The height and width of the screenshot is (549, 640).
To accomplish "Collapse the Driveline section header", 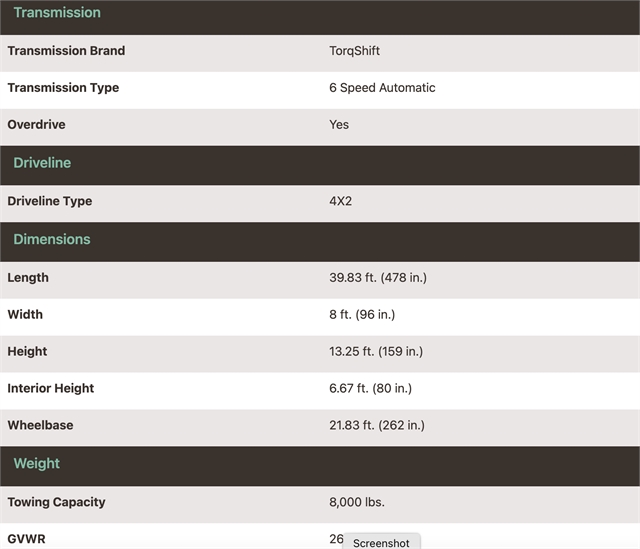I will point(42,163).
